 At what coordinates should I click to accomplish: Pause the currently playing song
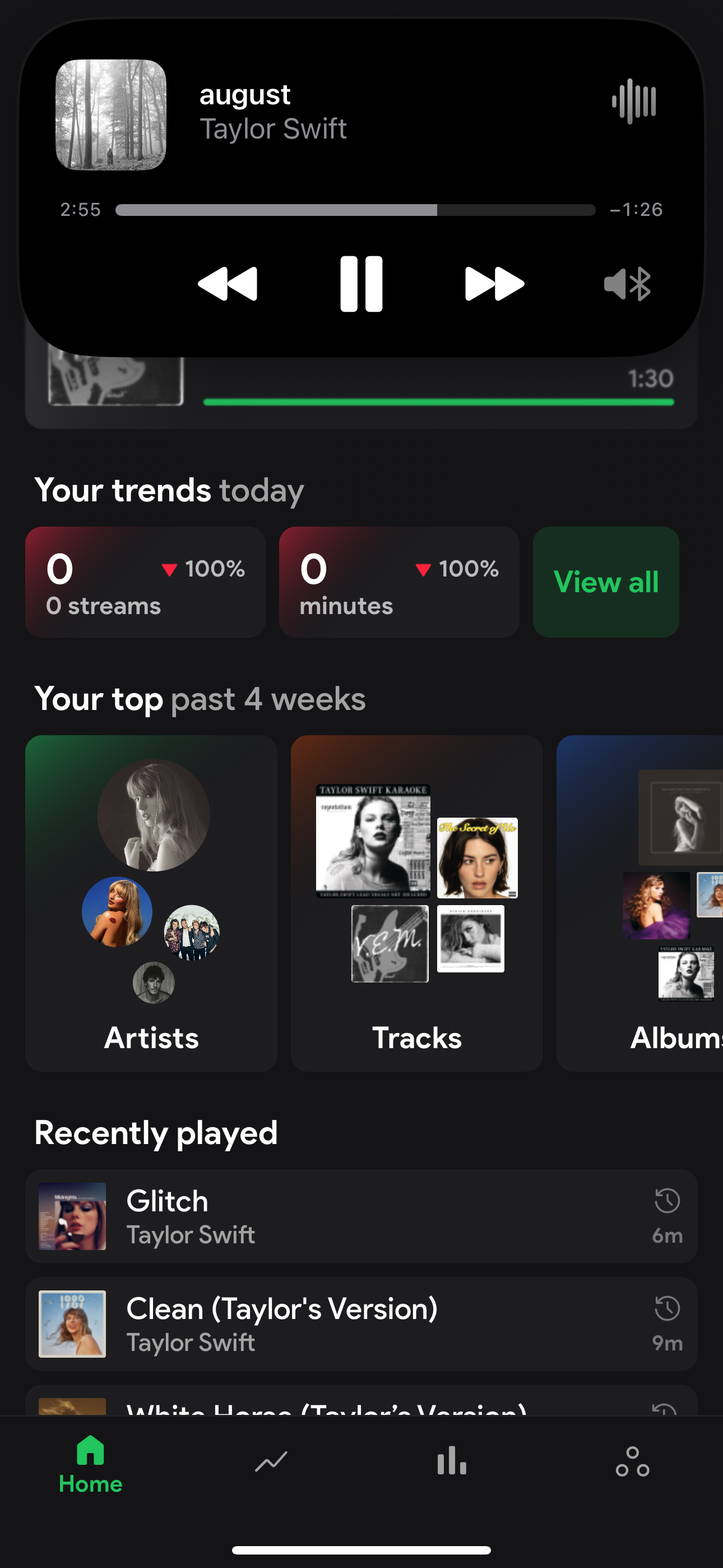pyautogui.click(x=361, y=284)
